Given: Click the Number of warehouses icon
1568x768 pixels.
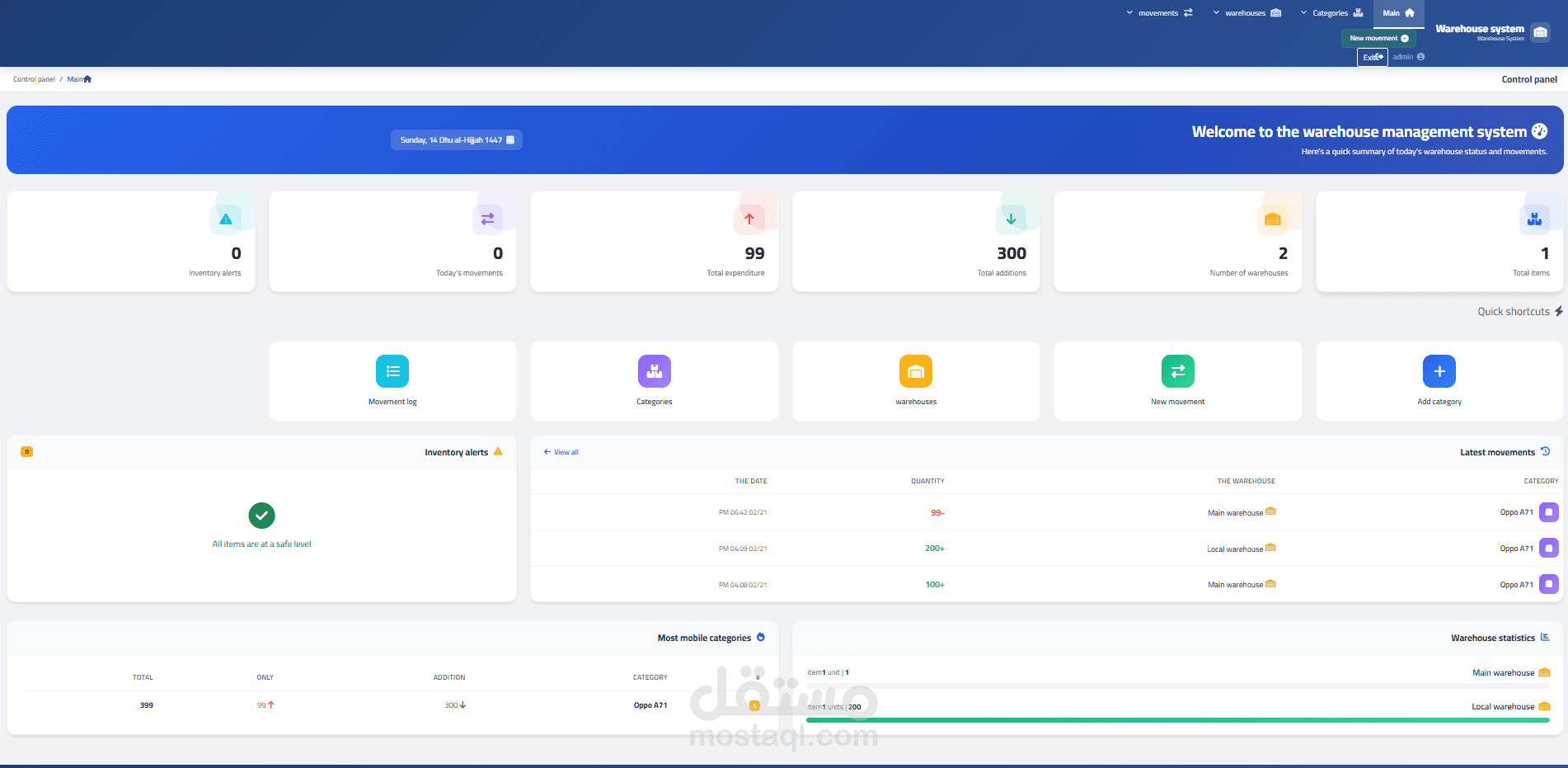Looking at the screenshot, I should [1273, 219].
